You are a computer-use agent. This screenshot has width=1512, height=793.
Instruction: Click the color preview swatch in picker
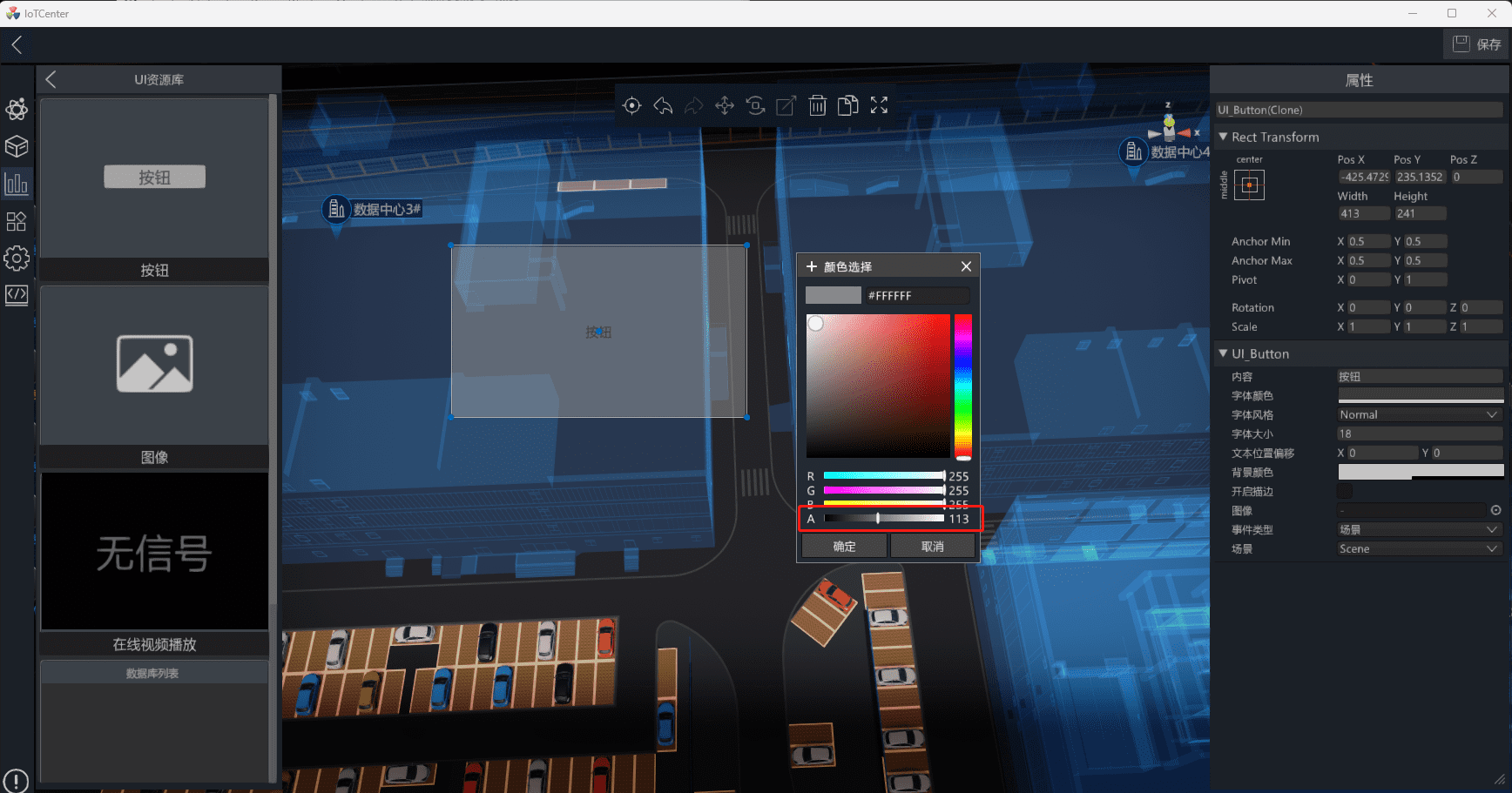[833, 296]
